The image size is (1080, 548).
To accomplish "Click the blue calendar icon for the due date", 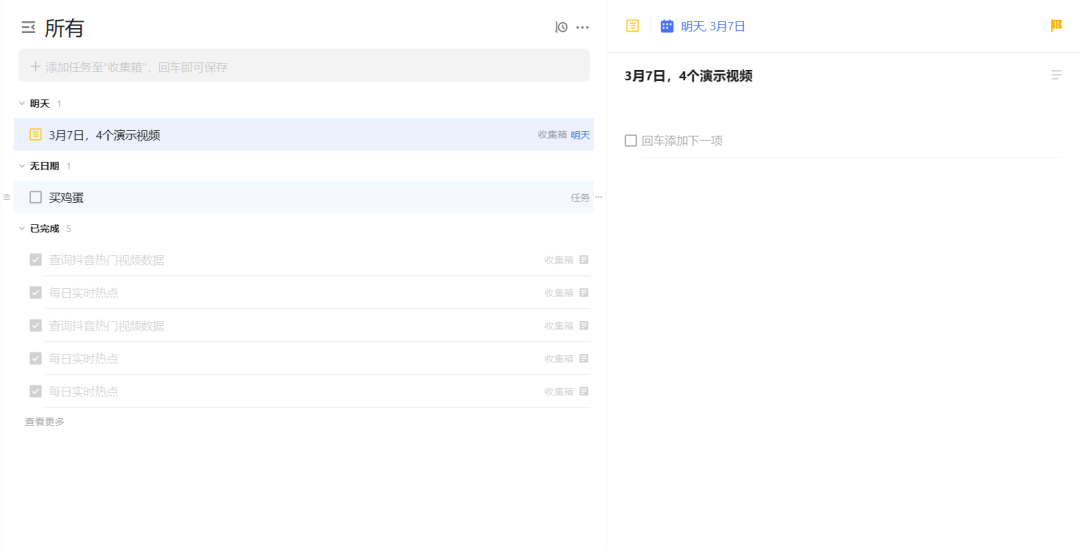I will coord(667,26).
